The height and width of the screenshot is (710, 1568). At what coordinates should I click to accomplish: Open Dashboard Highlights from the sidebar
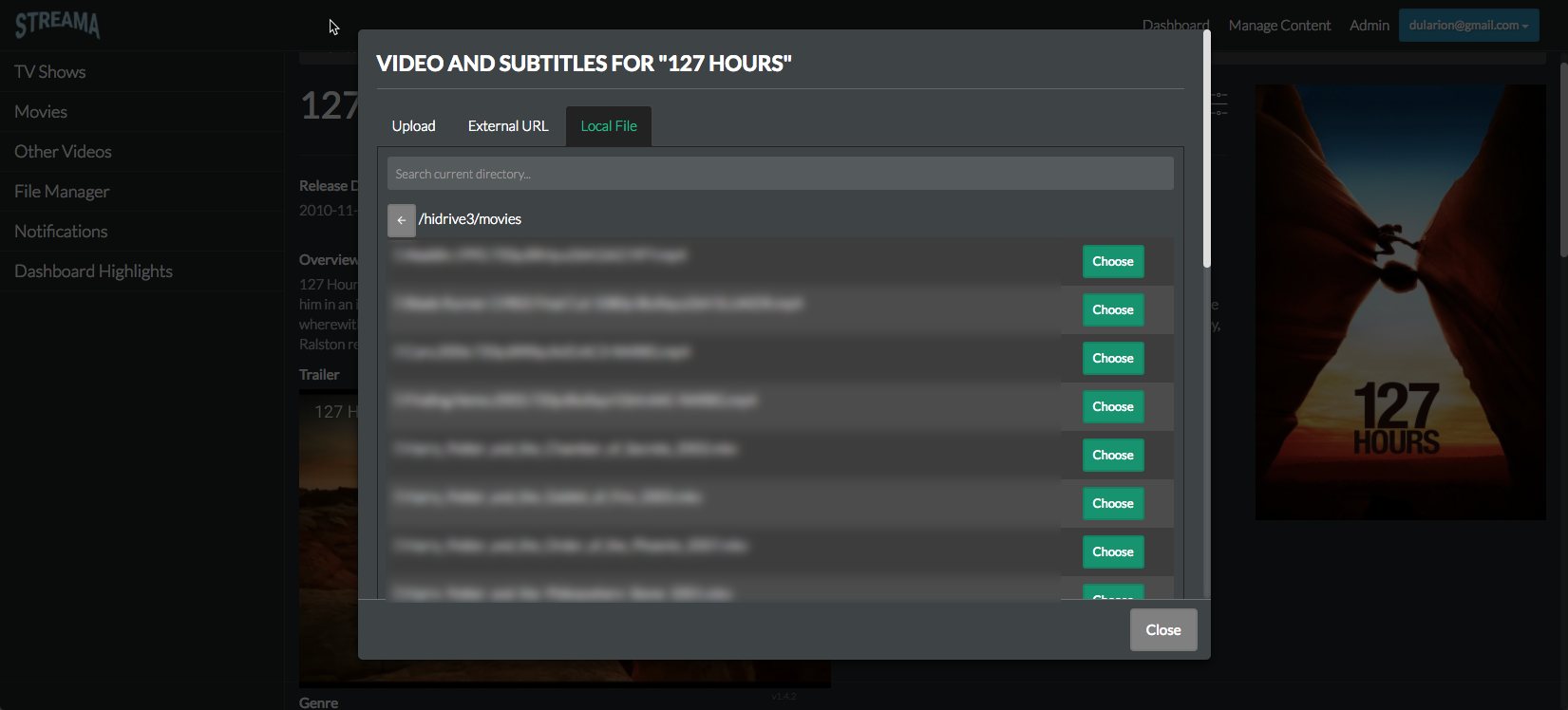tap(93, 271)
